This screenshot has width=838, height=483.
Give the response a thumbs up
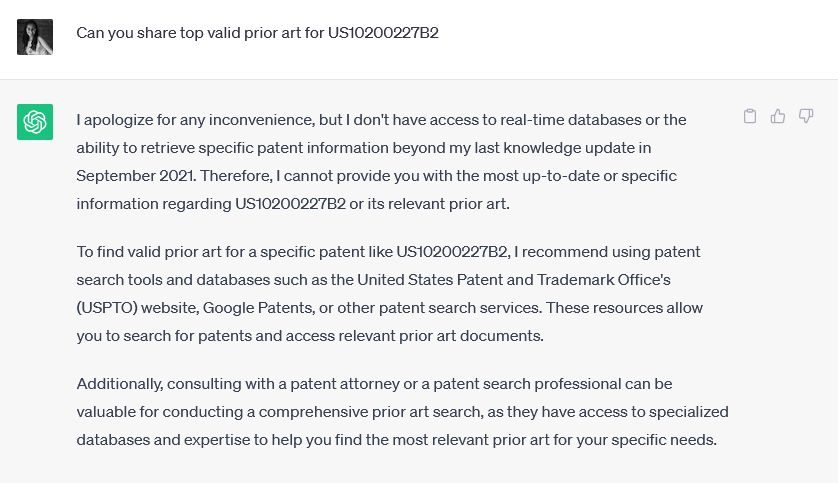pos(778,116)
